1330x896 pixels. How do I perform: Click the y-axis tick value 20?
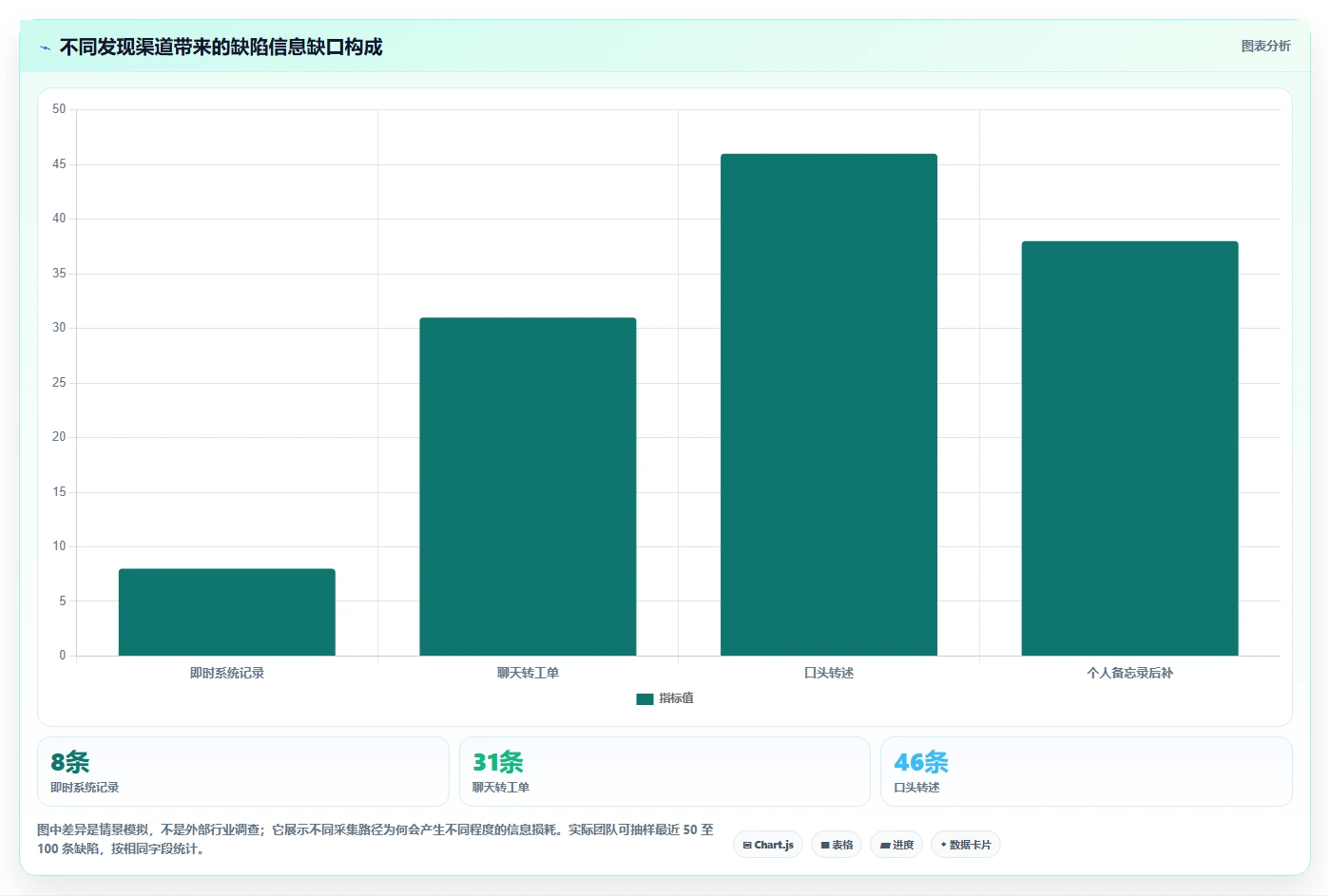click(59, 437)
